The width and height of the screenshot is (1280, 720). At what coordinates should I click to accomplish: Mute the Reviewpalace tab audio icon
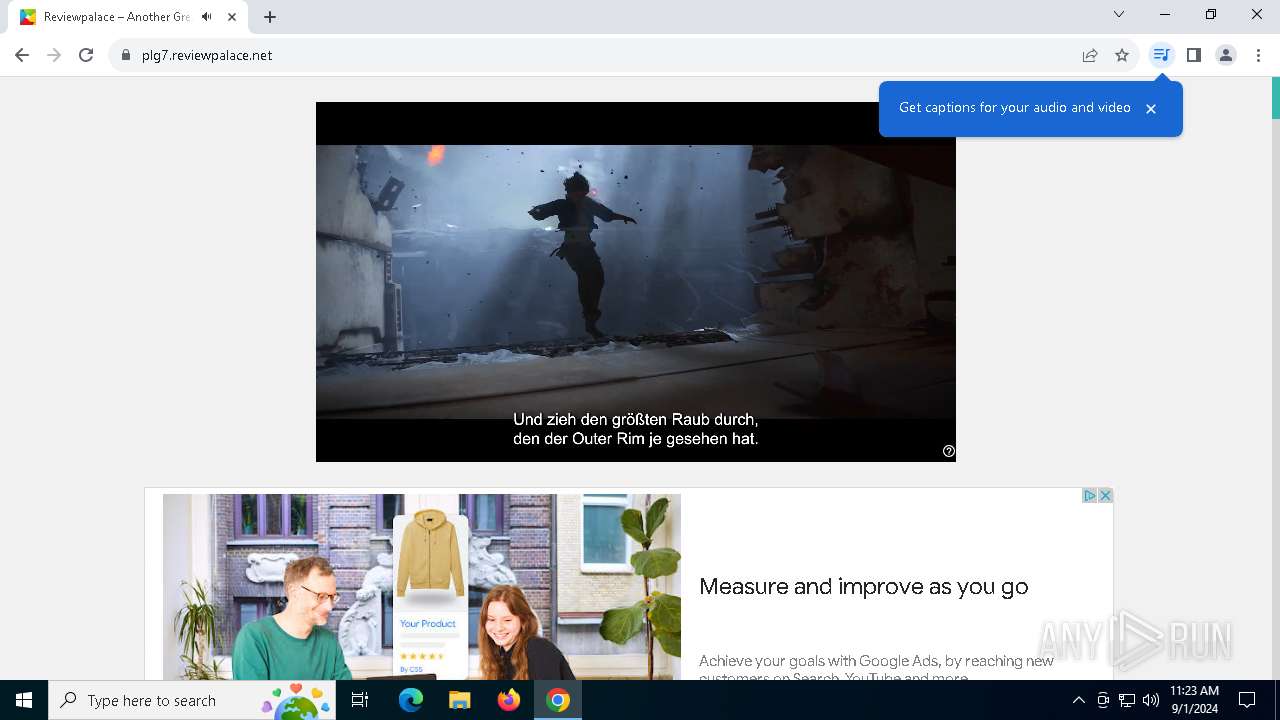(x=207, y=17)
